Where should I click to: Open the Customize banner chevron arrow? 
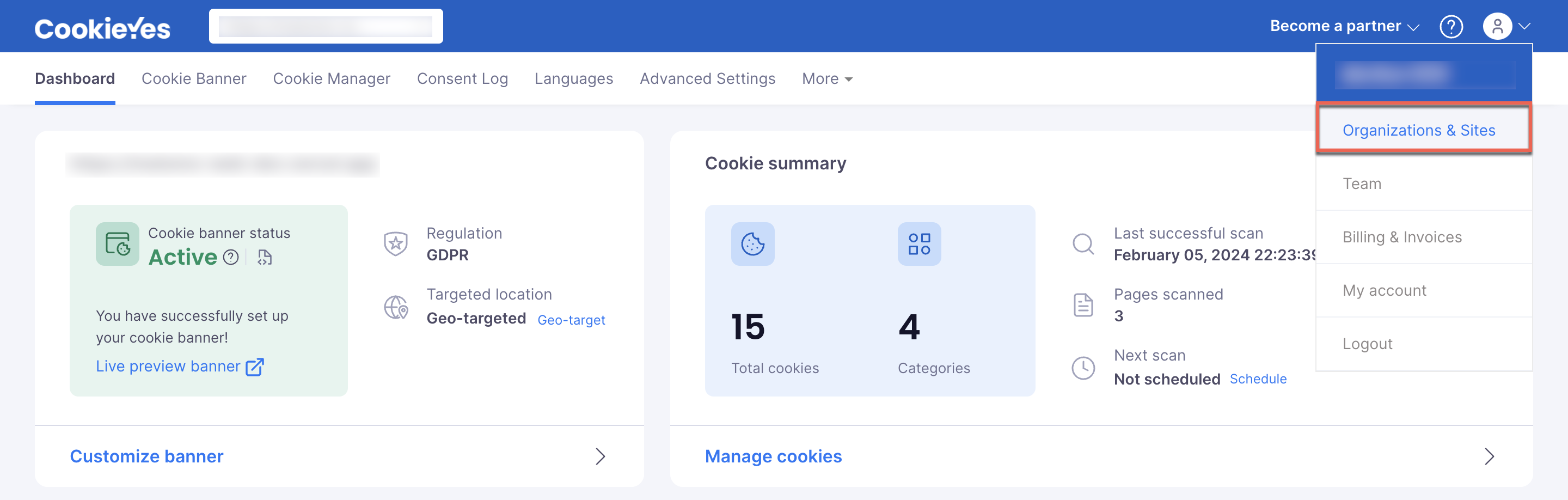point(600,457)
